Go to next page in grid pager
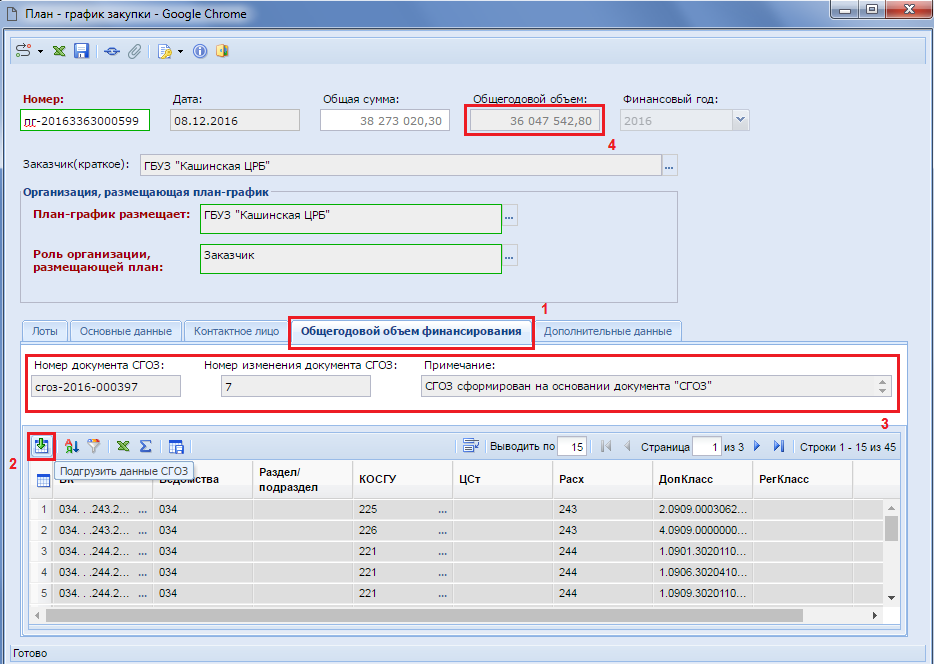The image size is (934, 664). click(757, 446)
